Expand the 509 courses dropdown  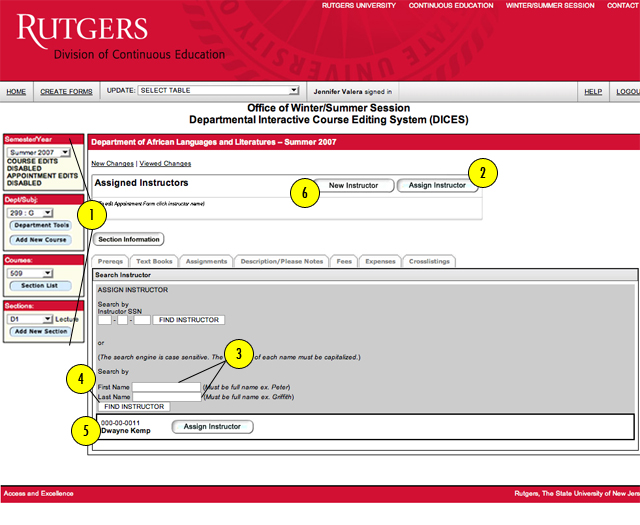30,273
